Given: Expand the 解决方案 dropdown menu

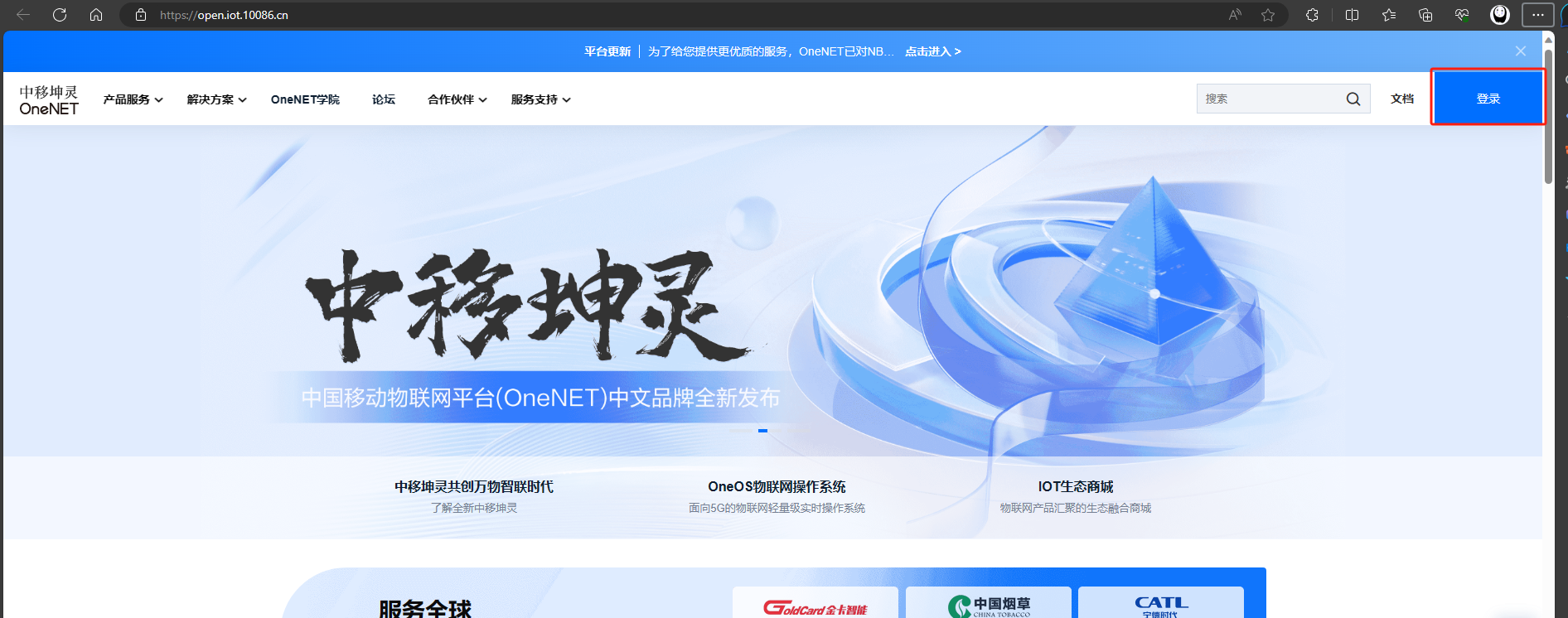Looking at the screenshot, I should tap(216, 99).
